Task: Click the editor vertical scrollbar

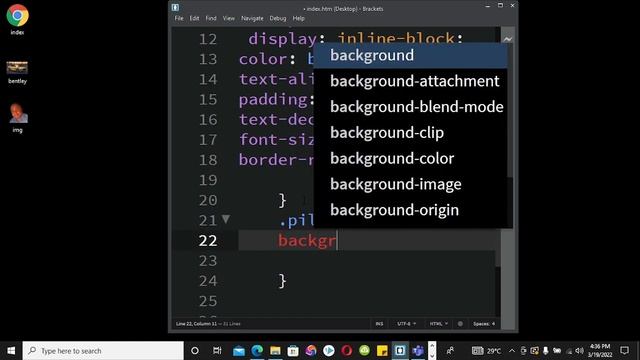Action: [x=498, y=147]
